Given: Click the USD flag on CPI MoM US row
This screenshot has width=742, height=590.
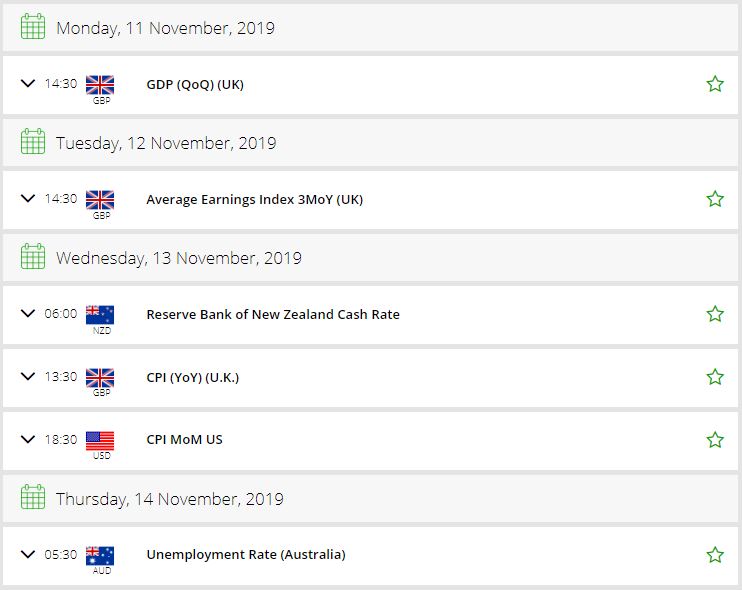Looking at the screenshot, I should (100, 441).
